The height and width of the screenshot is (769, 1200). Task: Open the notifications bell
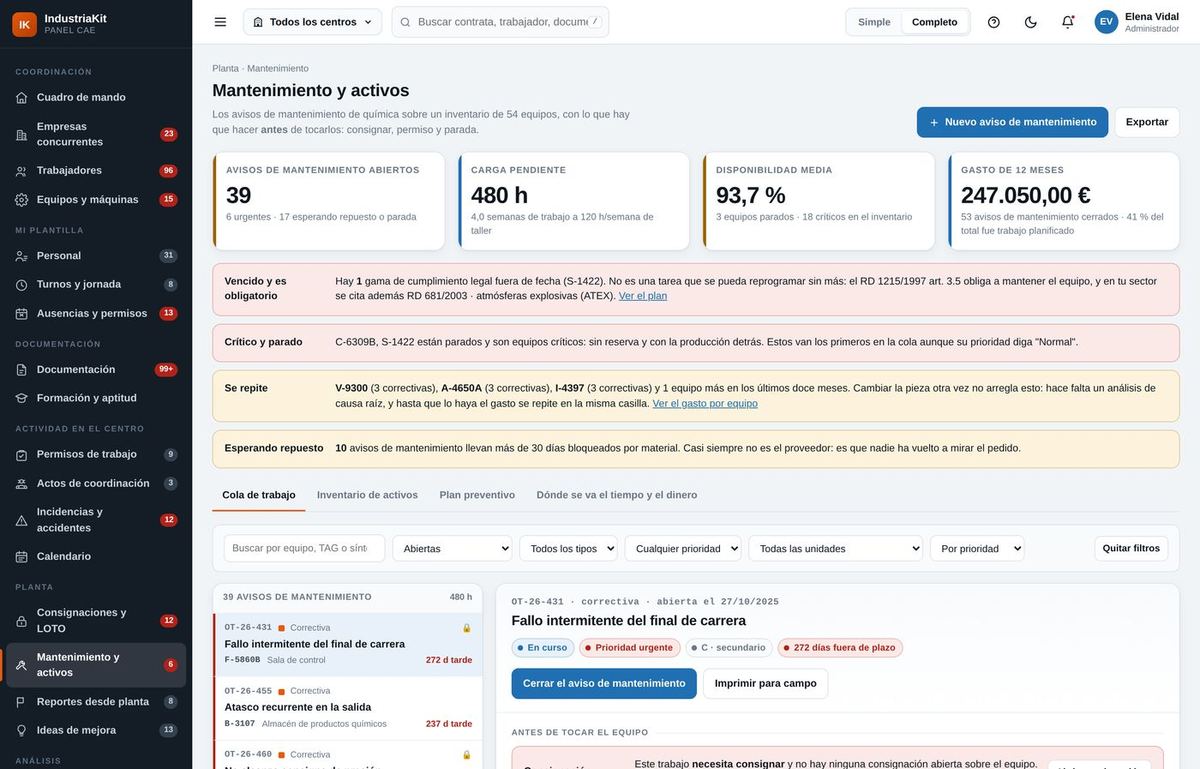[1068, 22]
